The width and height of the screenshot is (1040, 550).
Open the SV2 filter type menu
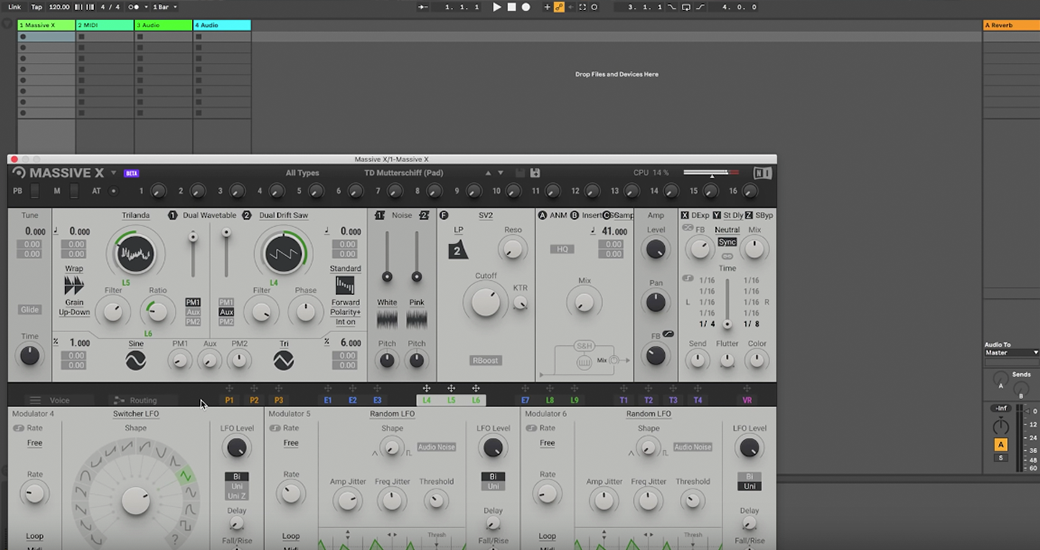[486, 216]
